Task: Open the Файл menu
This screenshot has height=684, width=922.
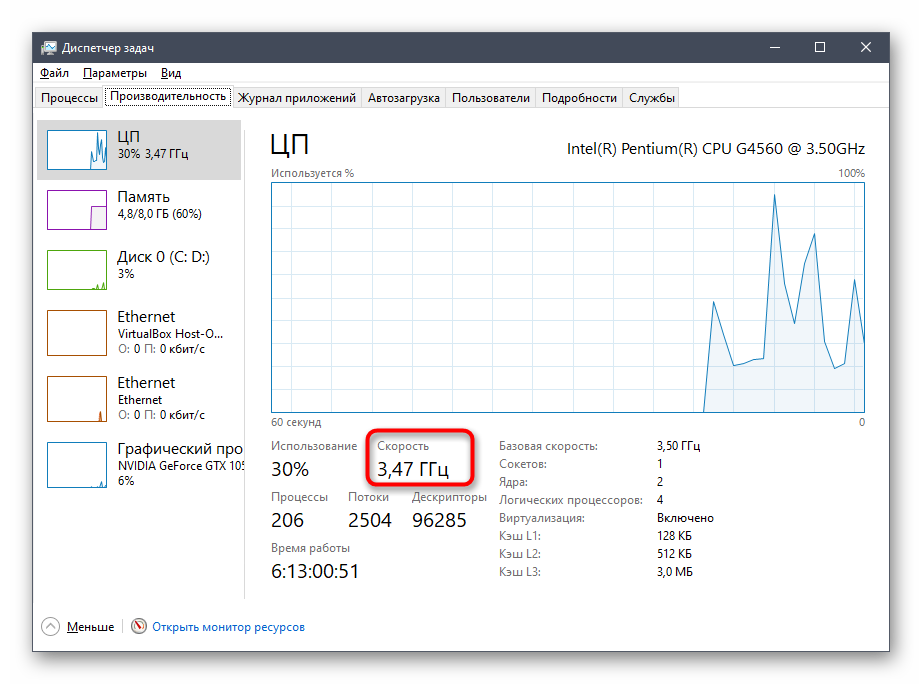Action: pos(54,73)
